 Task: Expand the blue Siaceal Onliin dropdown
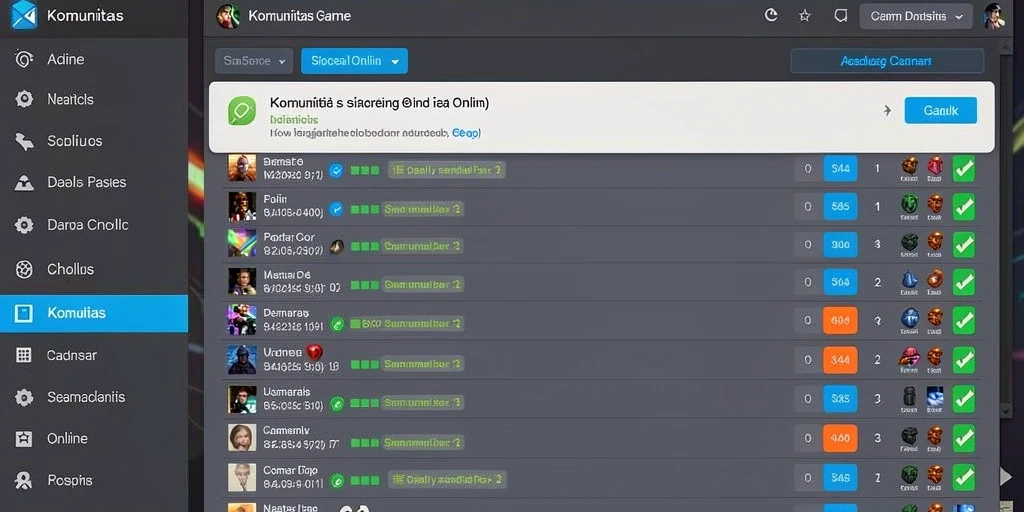(x=354, y=61)
